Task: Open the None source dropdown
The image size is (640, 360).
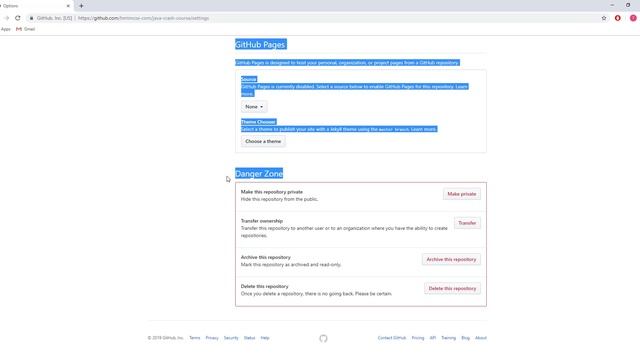Action: pos(254,107)
